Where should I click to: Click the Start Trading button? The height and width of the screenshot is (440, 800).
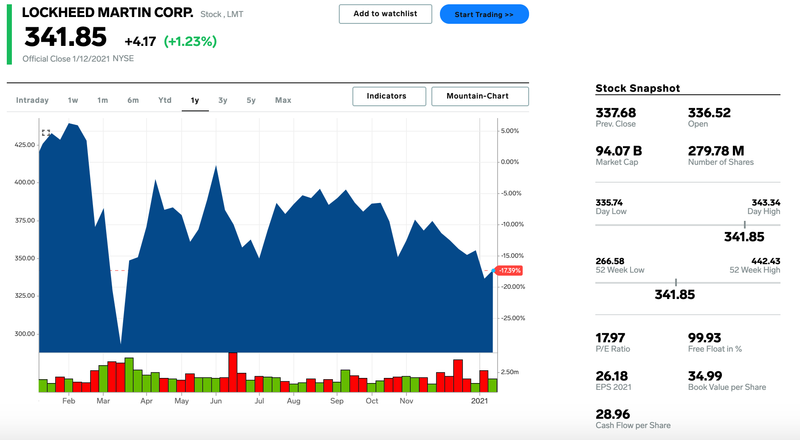484,14
